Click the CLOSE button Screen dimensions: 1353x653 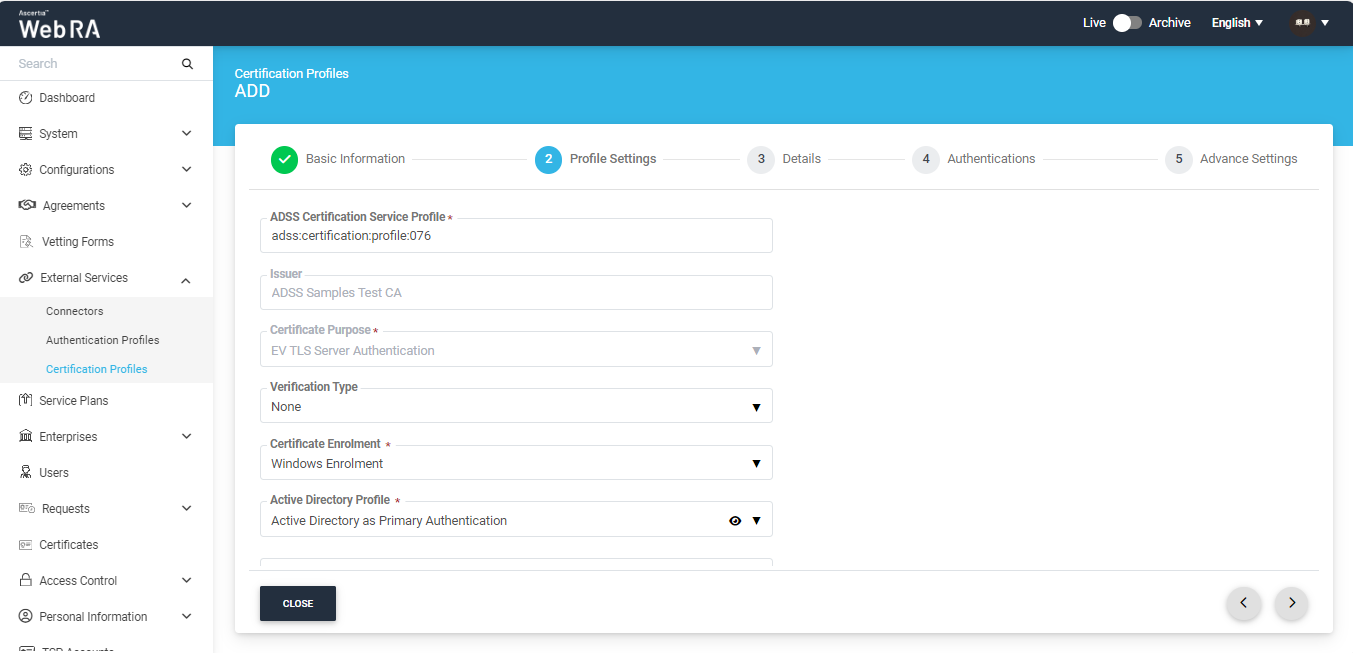(297, 604)
